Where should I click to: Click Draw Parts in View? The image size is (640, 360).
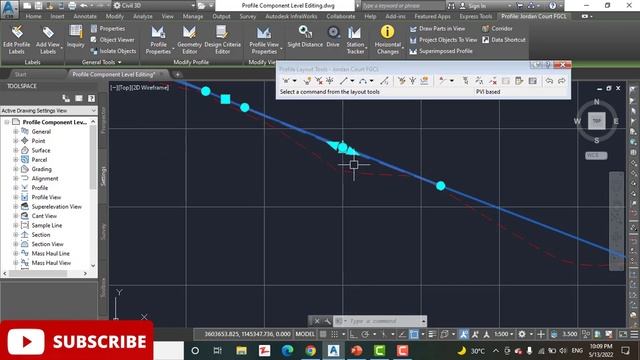[x=437, y=29]
